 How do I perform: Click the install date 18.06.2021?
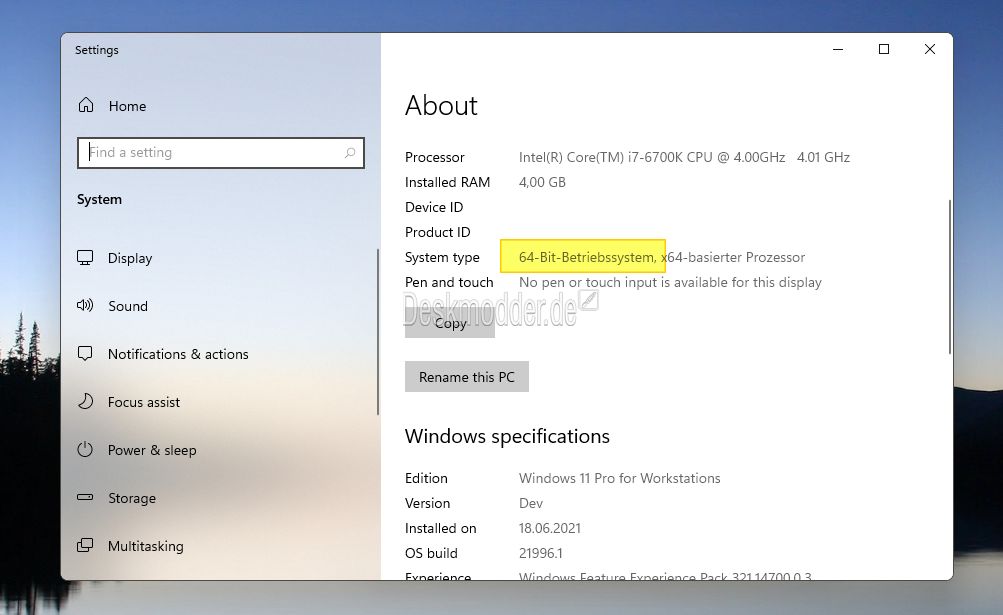tap(550, 528)
